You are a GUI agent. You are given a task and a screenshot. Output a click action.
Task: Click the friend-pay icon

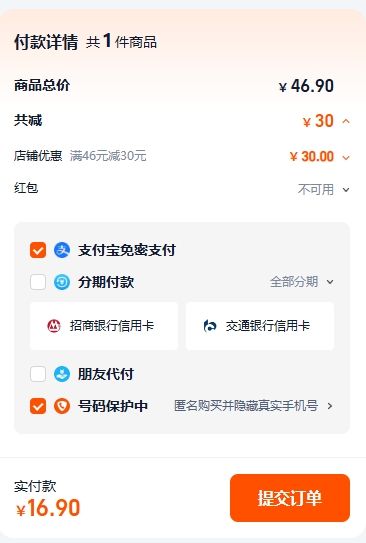pos(62,374)
